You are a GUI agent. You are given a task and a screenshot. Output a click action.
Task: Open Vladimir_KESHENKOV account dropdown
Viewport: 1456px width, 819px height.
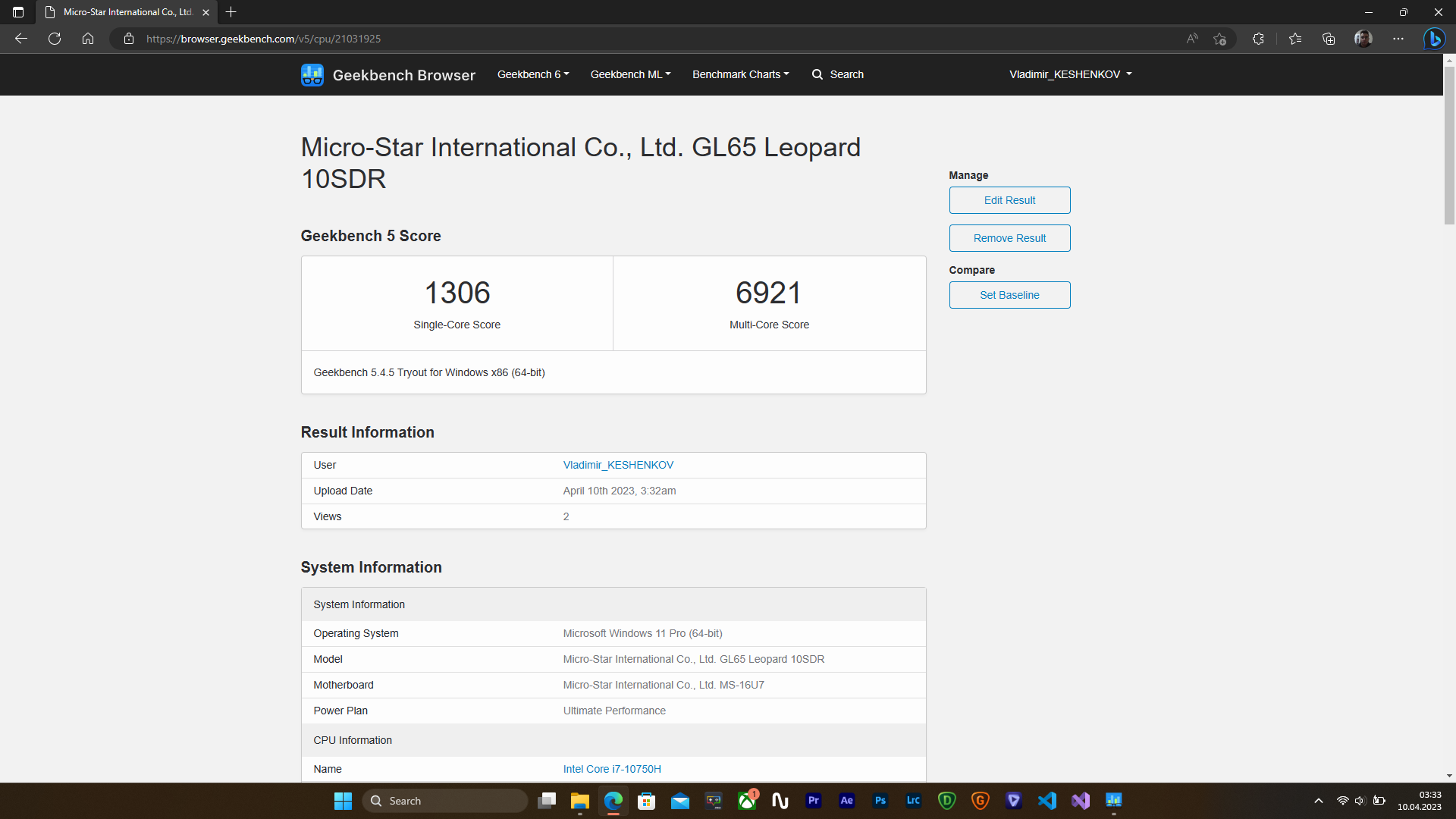[1071, 74]
